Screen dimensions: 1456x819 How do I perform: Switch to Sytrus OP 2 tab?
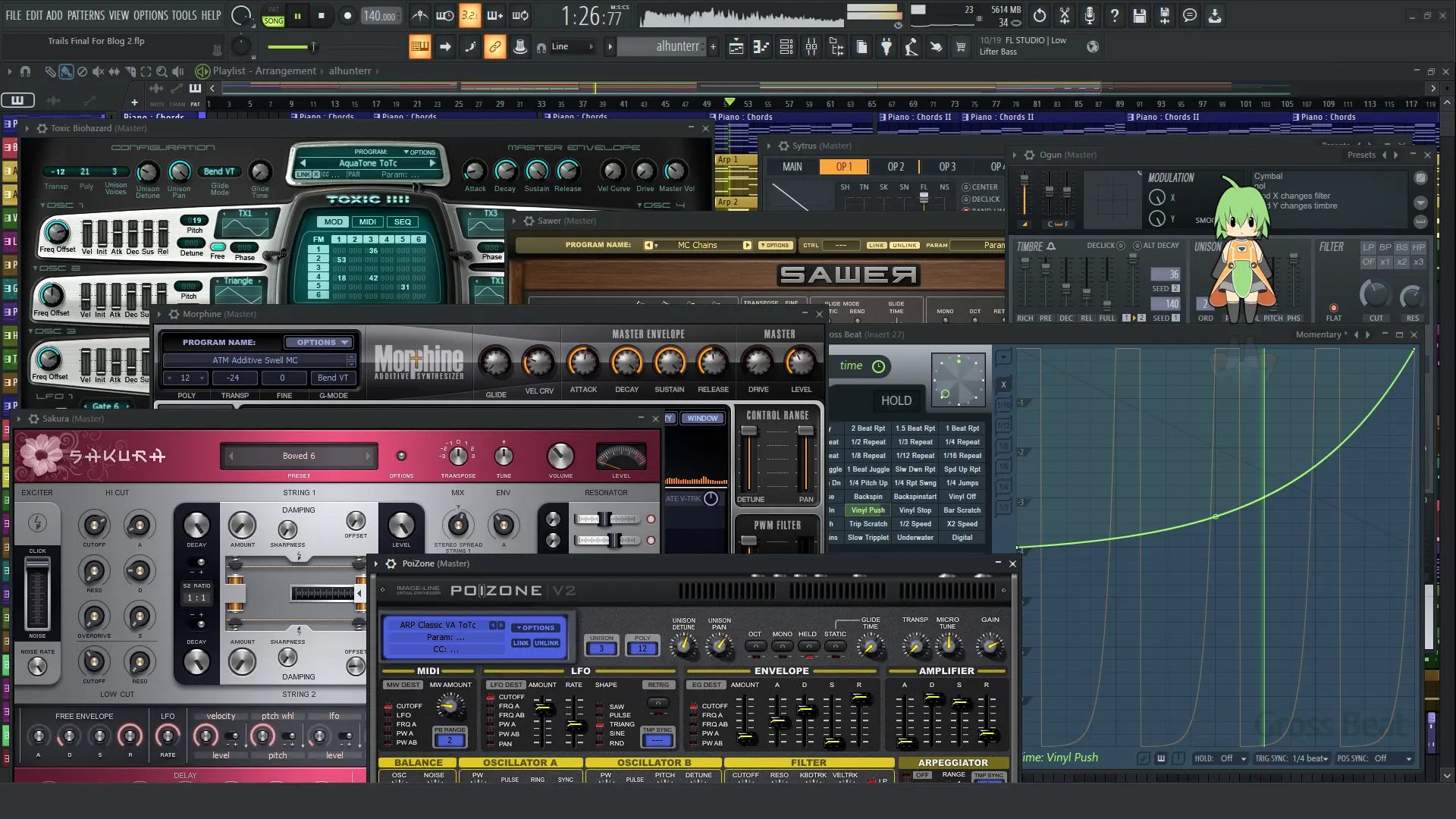[896, 167]
